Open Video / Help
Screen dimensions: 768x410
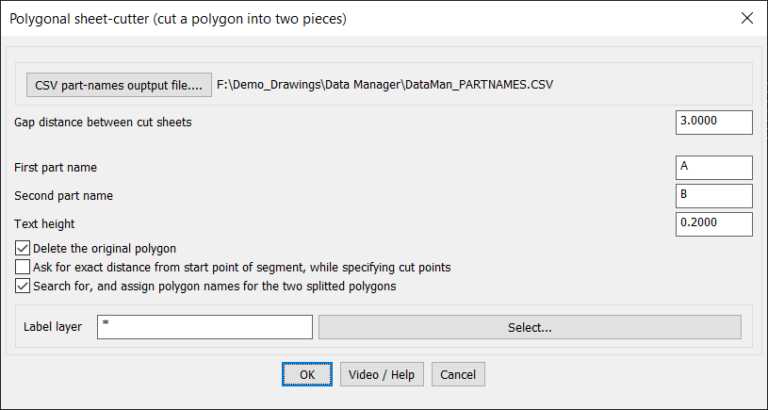click(382, 374)
